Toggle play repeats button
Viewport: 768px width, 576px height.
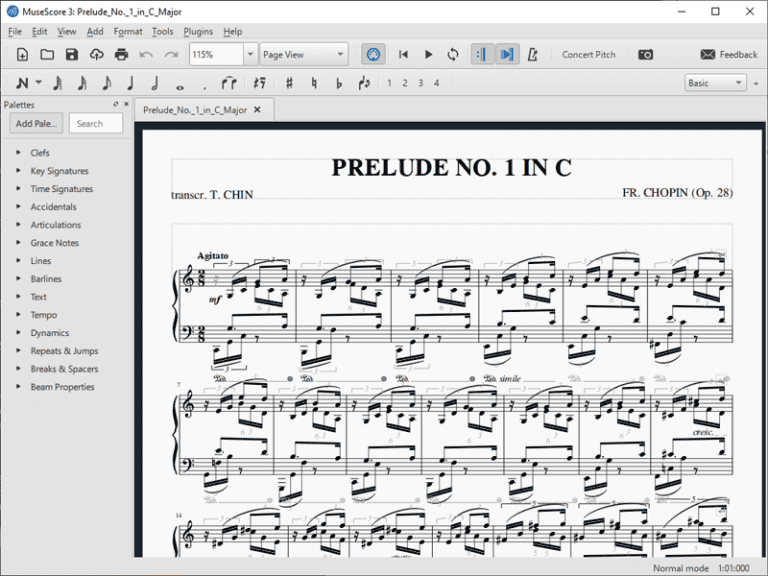(482, 54)
